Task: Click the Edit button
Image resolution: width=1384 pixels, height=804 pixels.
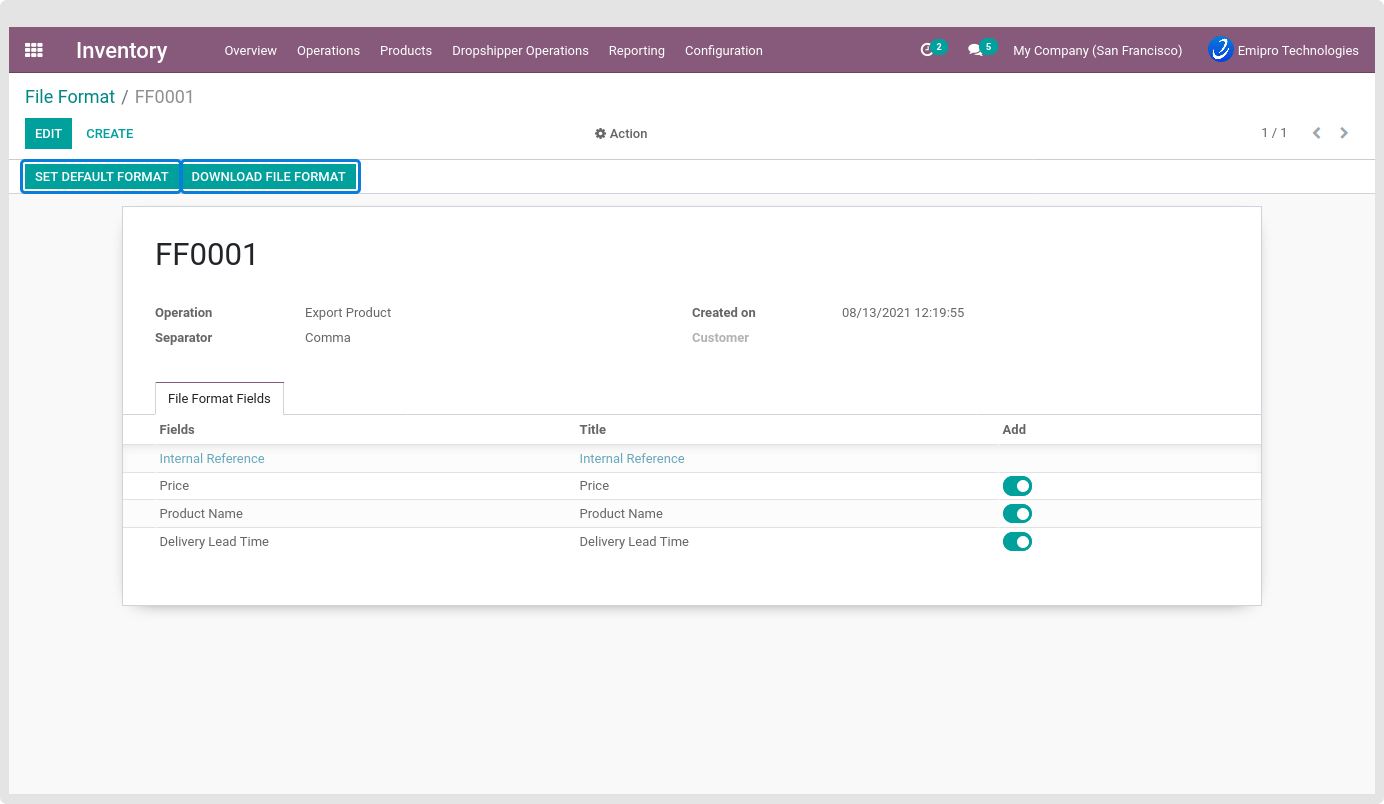Action: pos(48,133)
